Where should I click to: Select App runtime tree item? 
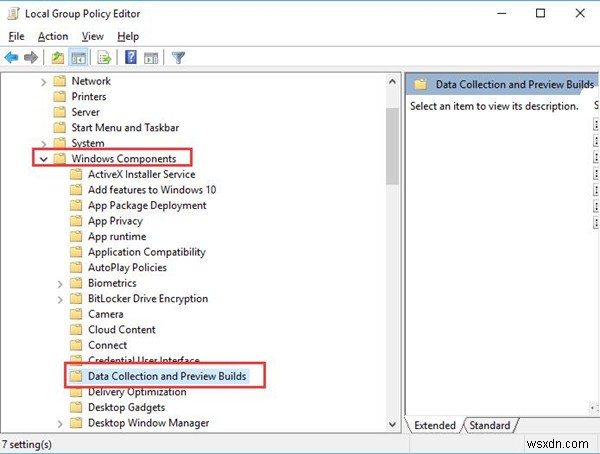coord(117,237)
